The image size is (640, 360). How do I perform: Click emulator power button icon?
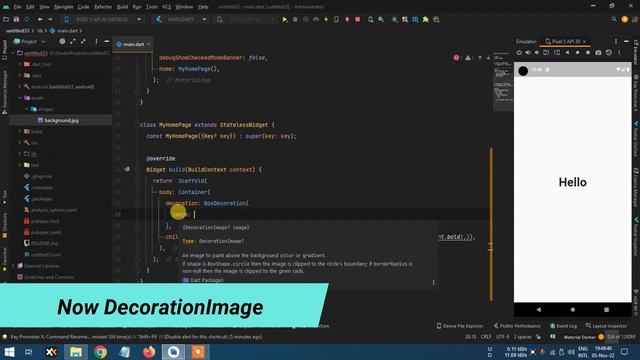point(519,53)
